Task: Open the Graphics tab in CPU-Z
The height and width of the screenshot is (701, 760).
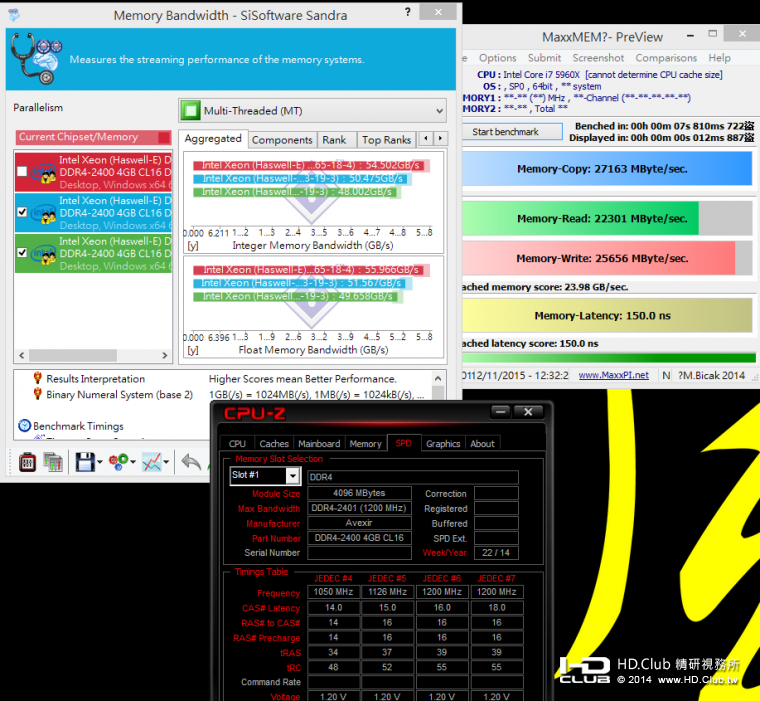Action: [x=443, y=444]
